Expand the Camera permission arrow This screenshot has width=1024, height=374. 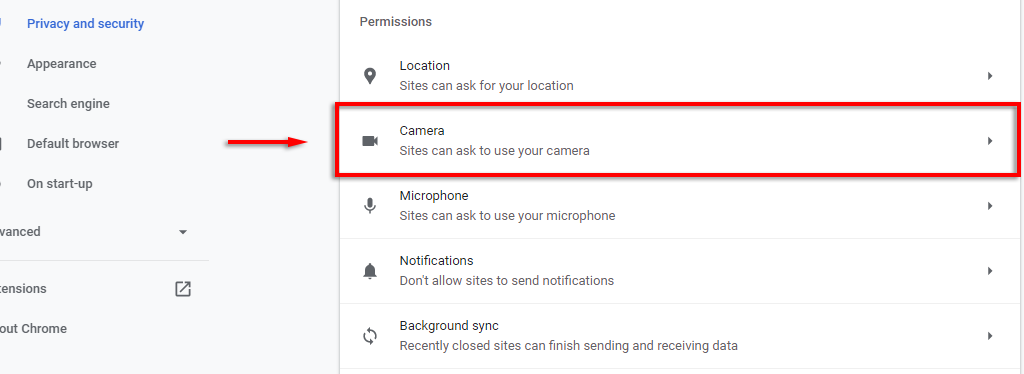pos(990,141)
